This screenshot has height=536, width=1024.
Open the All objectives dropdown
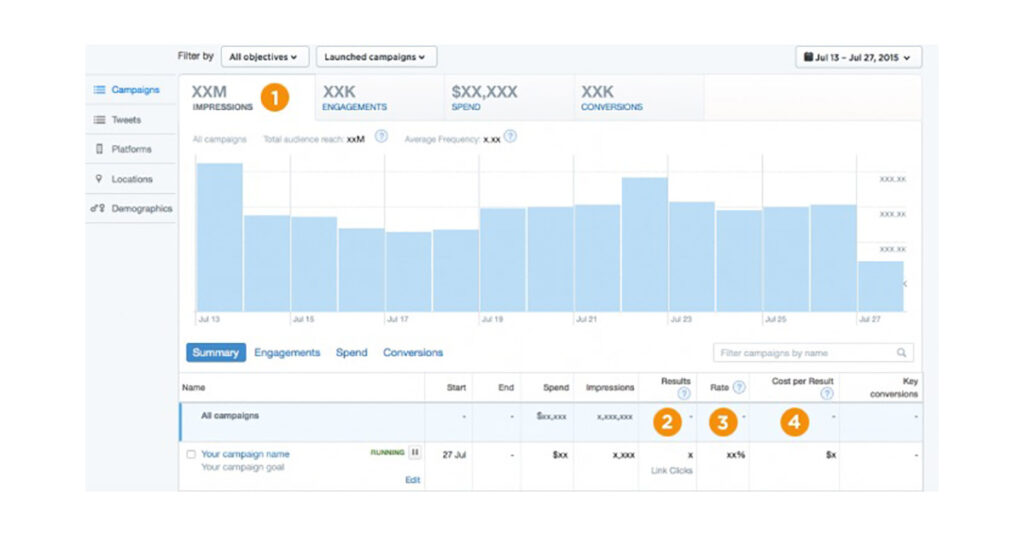pos(265,57)
